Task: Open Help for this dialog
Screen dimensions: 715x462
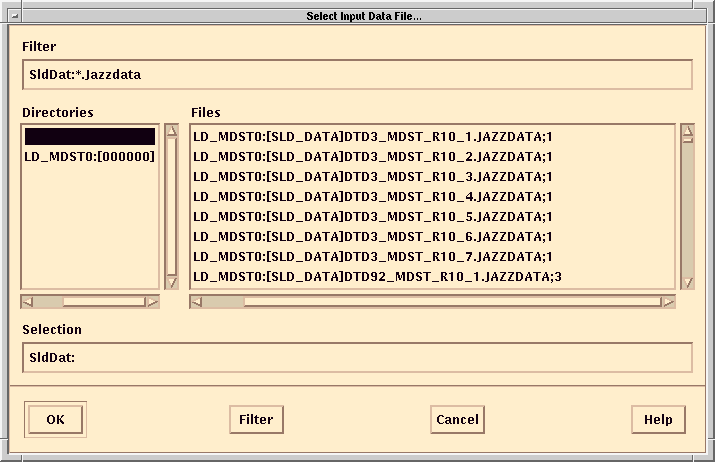Action: [x=658, y=420]
